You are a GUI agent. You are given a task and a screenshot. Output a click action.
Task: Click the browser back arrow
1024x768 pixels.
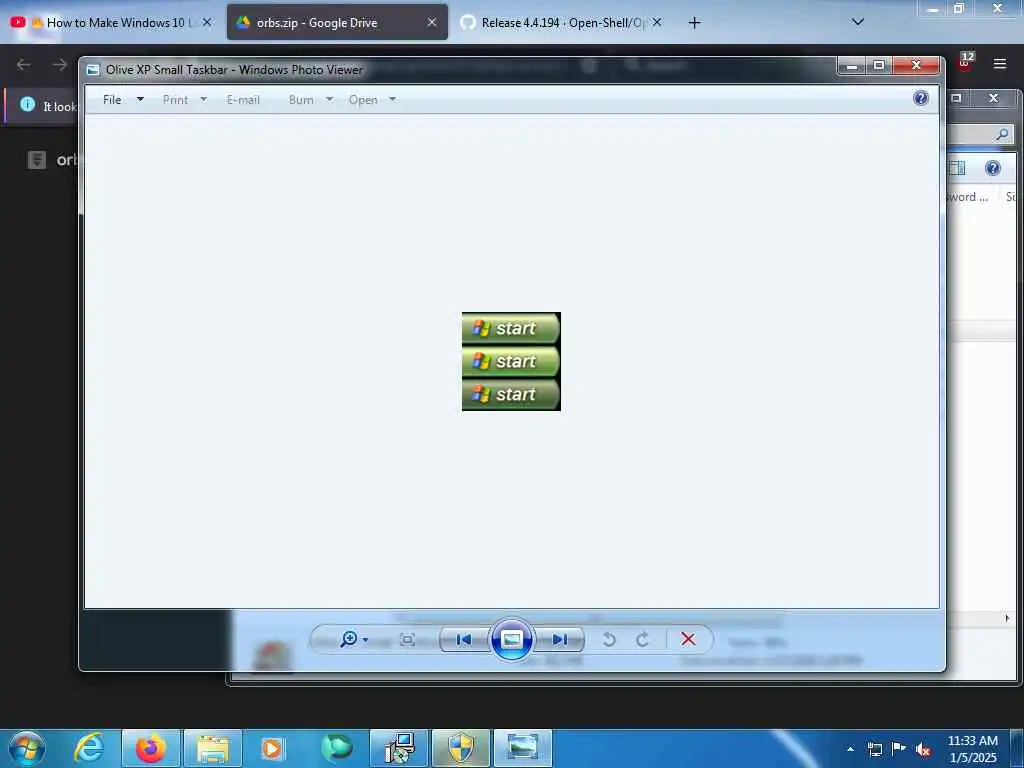click(24, 64)
